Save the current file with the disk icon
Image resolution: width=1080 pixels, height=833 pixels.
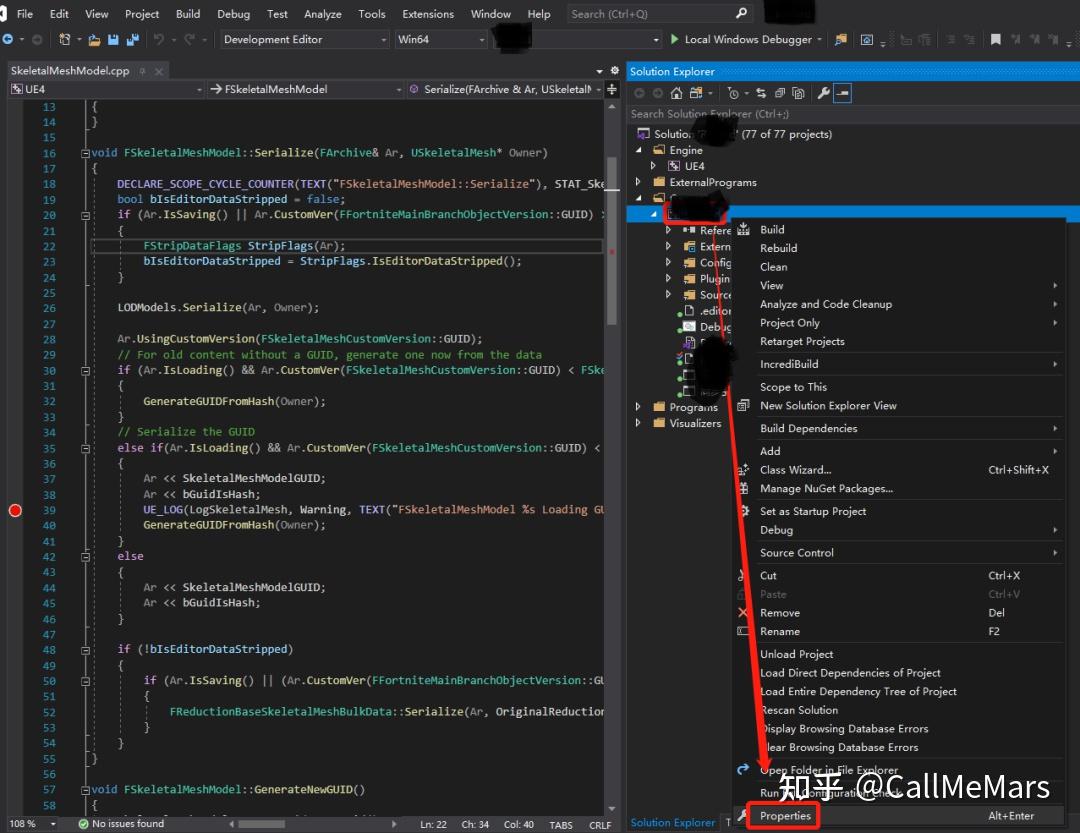tap(114, 40)
